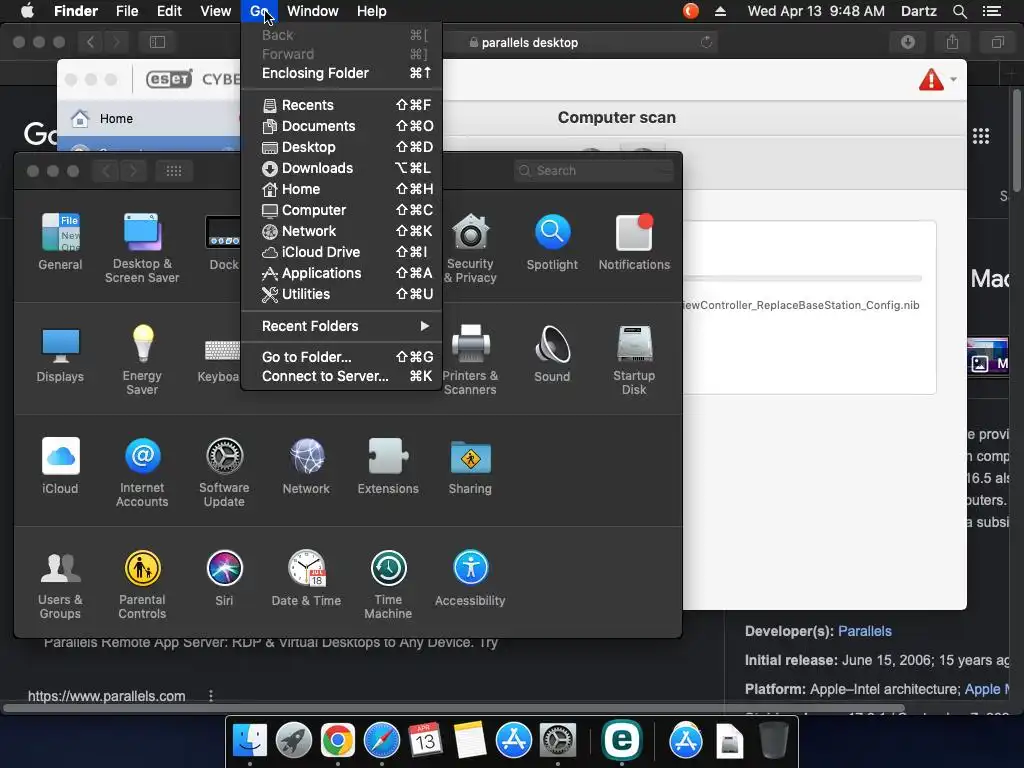Open Sharing preferences
The image size is (1024, 768).
470,466
